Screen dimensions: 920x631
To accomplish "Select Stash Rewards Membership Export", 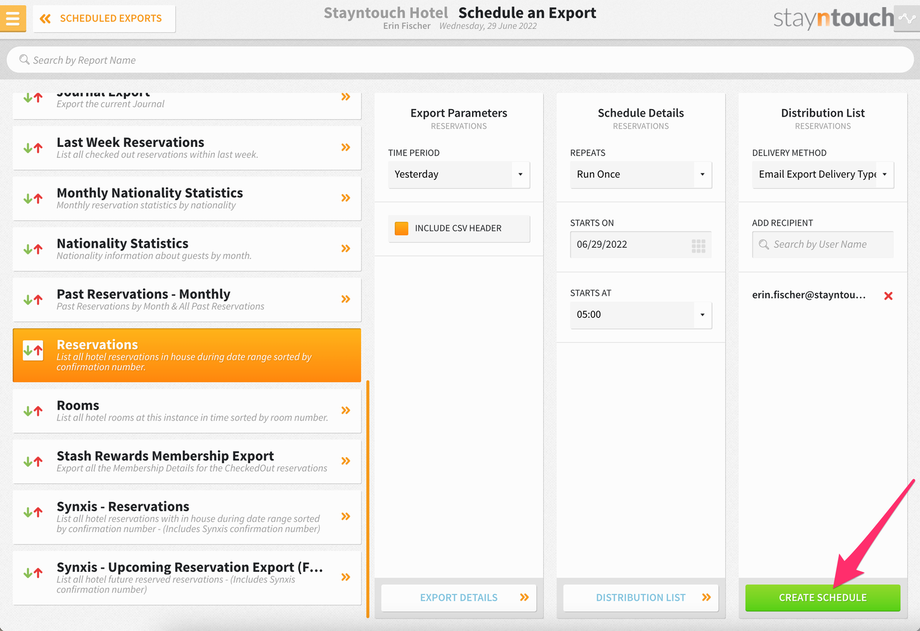I will (x=187, y=461).
